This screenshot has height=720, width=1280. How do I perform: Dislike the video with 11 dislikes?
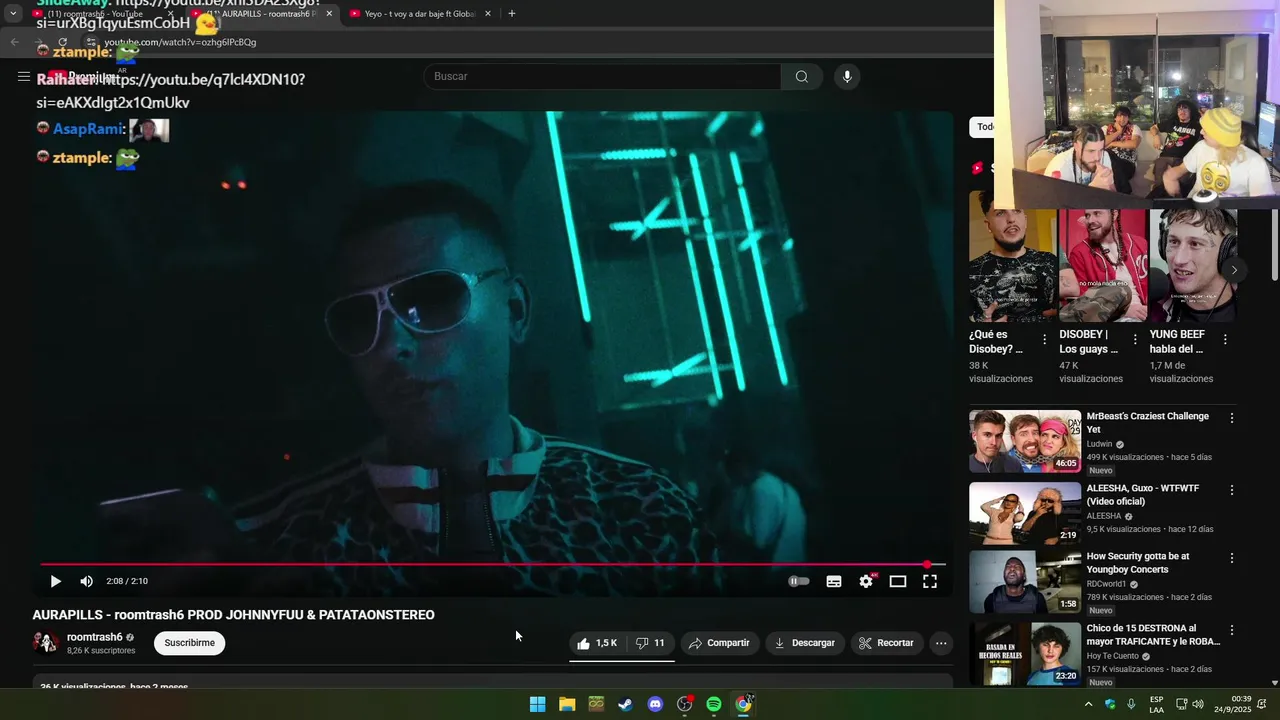pyautogui.click(x=651, y=643)
